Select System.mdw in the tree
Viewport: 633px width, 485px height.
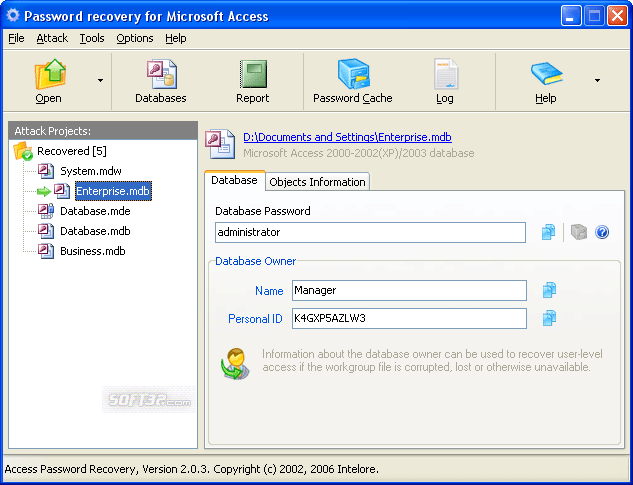[91, 171]
